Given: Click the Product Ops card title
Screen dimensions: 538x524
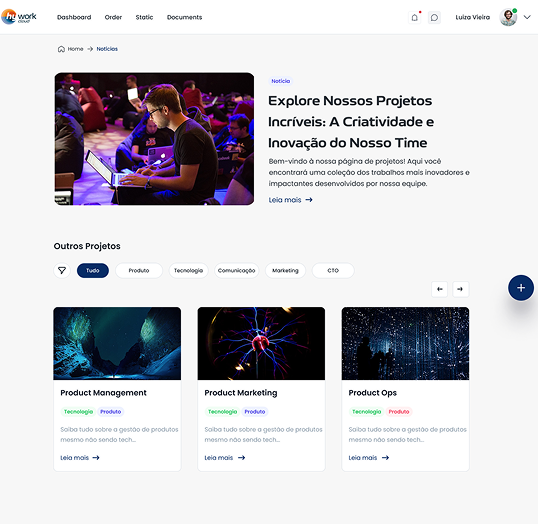Looking at the screenshot, I should (373, 393).
